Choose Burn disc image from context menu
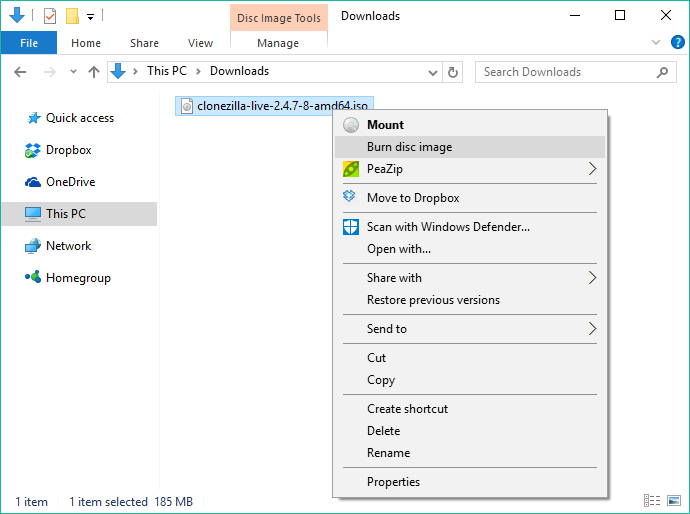 (409, 147)
